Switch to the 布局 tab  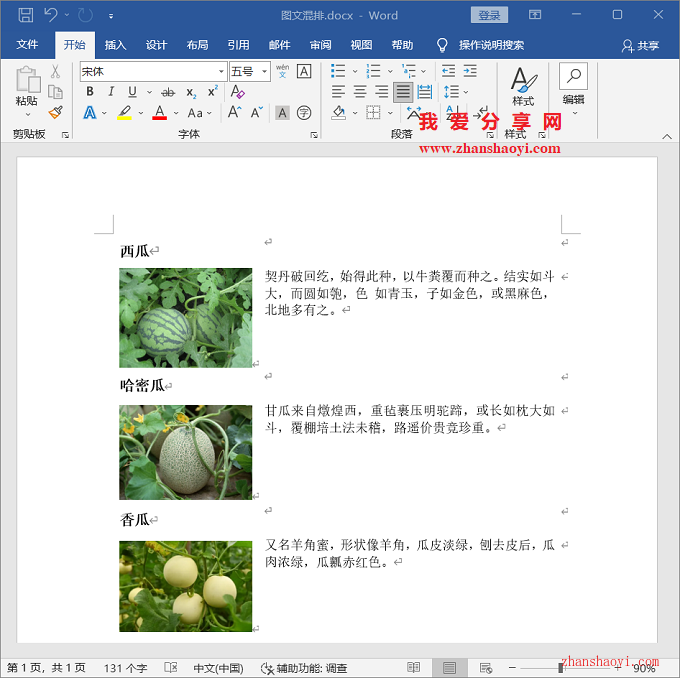[x=197, y=45]
